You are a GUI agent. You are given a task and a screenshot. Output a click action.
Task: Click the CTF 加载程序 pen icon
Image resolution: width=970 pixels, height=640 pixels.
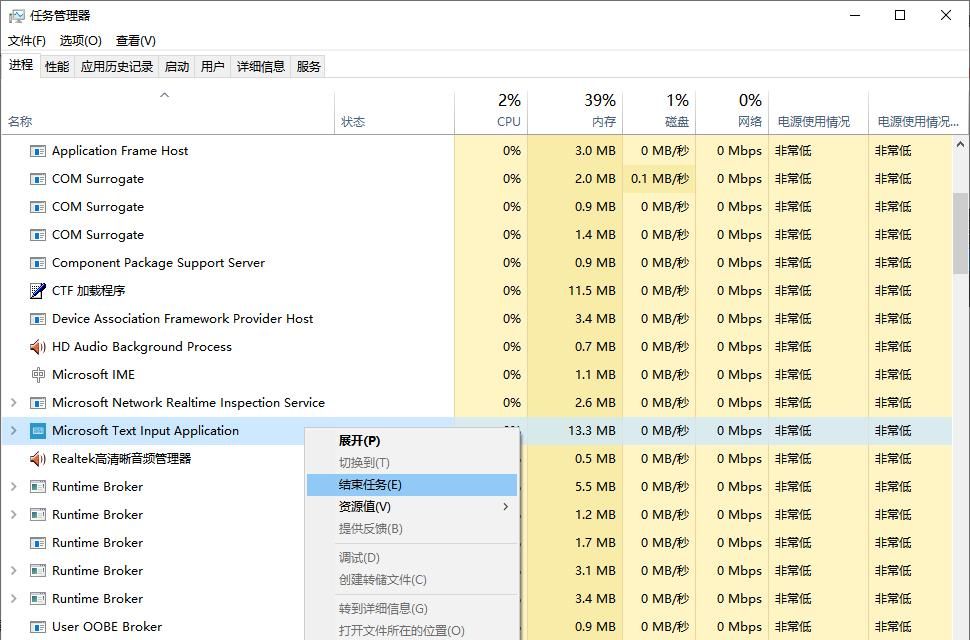point(37,290)
